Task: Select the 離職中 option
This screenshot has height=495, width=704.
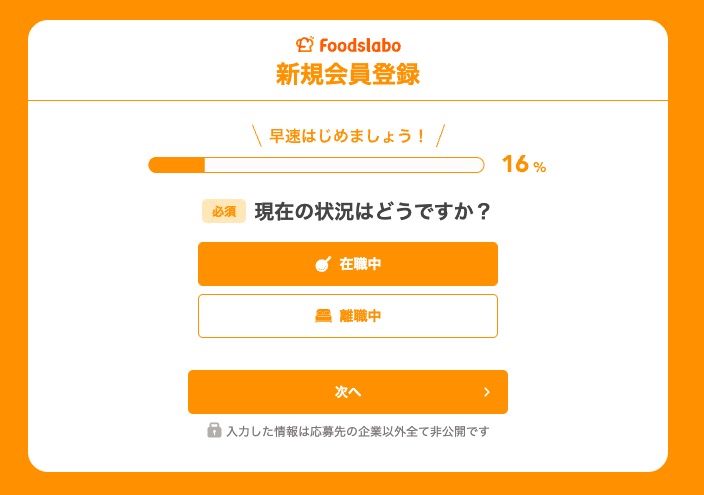Action: point(348,316)
